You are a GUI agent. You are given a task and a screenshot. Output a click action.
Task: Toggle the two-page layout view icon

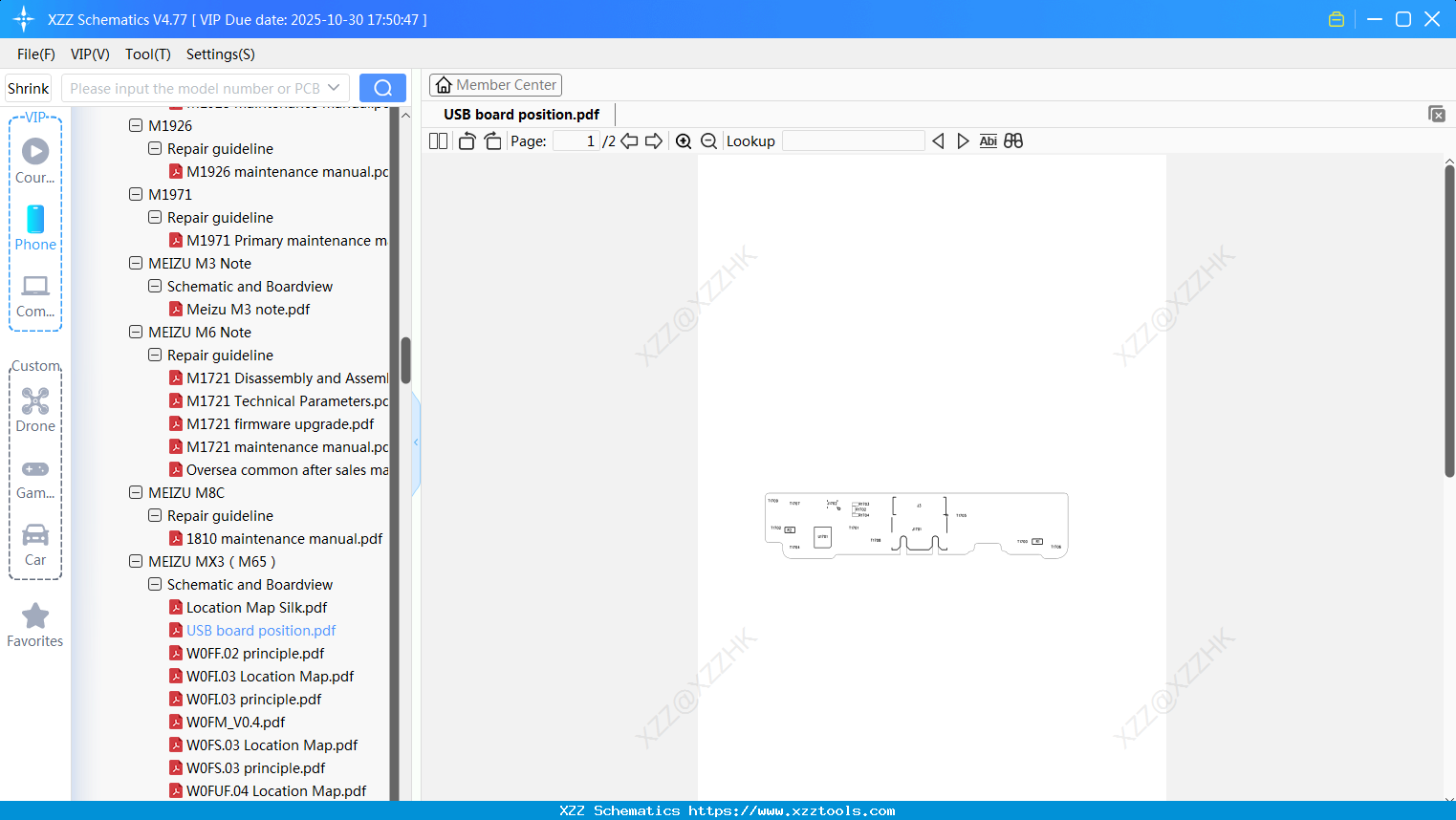click(438, 141)
